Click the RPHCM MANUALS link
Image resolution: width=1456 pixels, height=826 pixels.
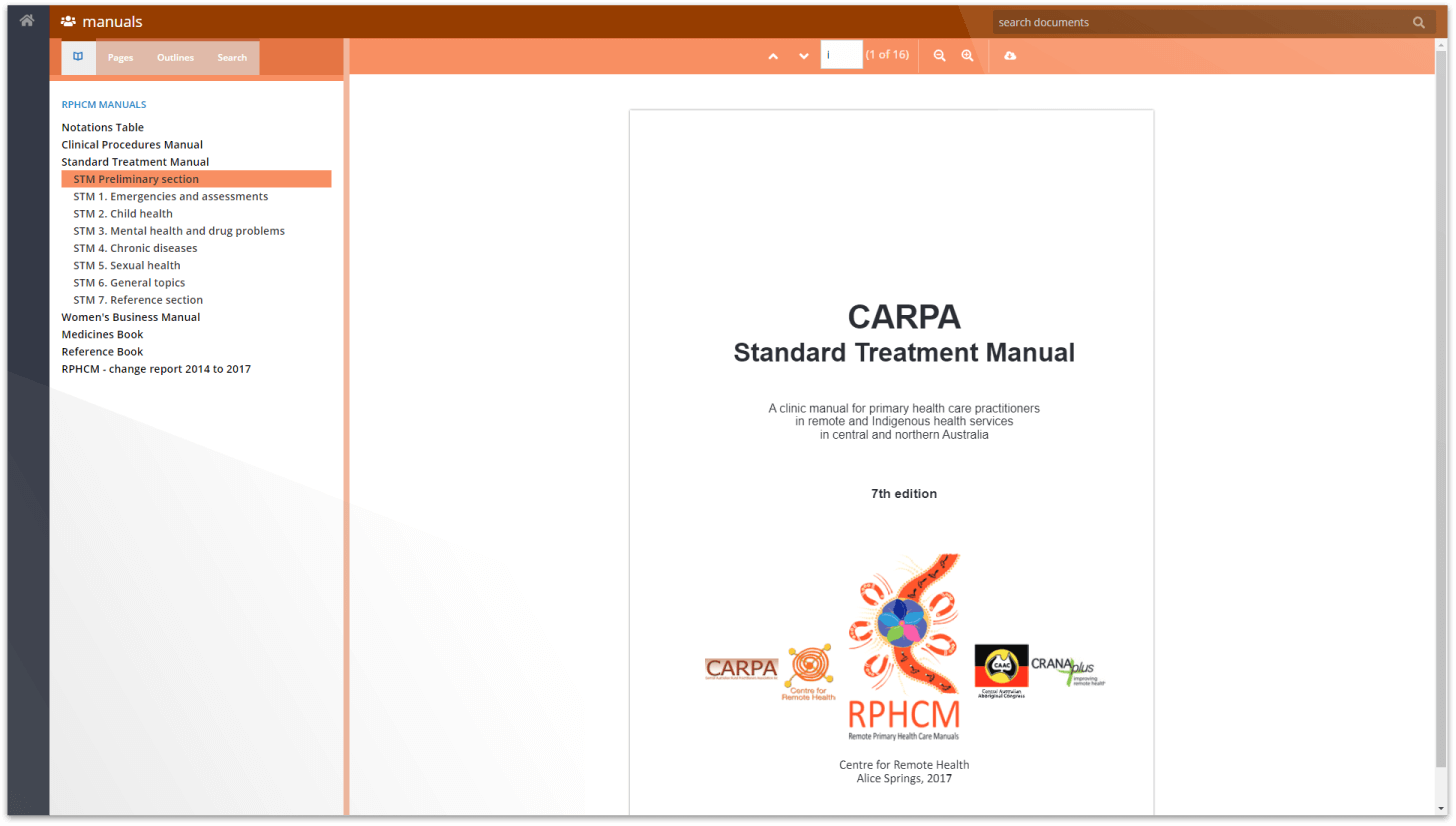(x=104, y=104)
